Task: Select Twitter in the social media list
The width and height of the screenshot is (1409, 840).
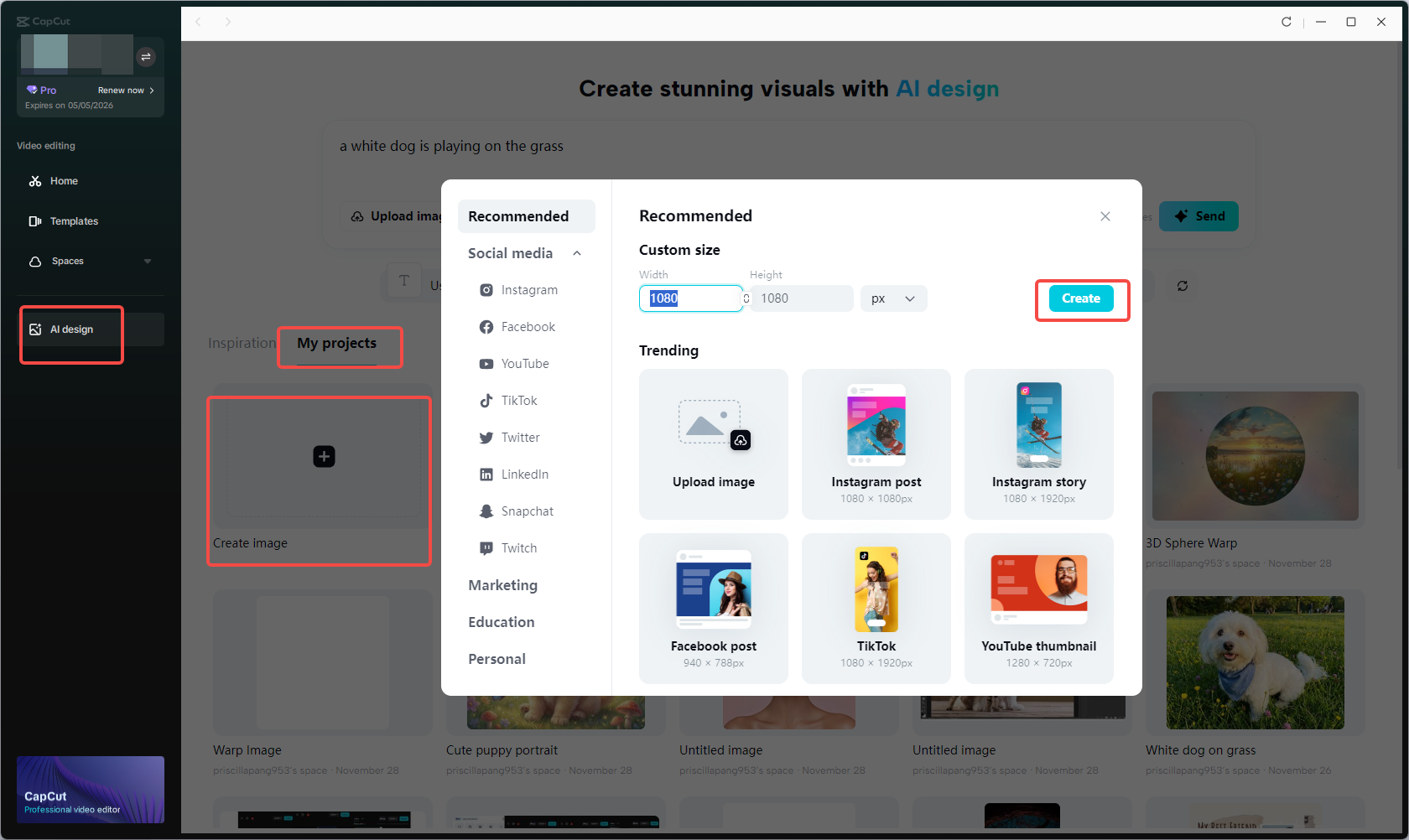Action: pyautogui.click(x=519, y=437)
